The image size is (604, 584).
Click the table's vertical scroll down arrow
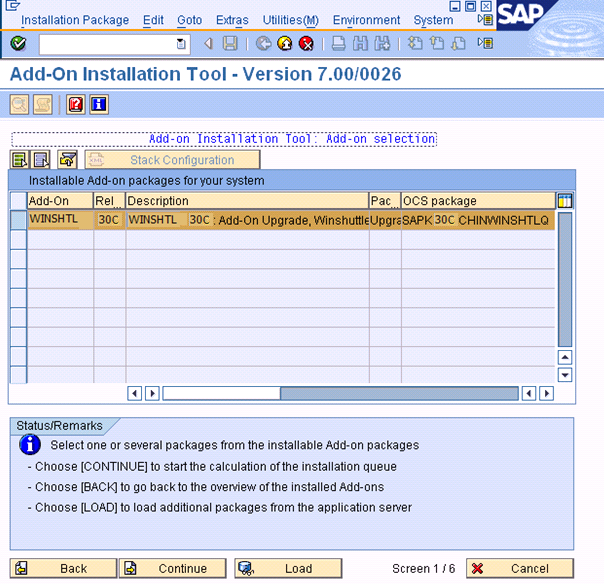pyautogui.click(x=565, y=375)
